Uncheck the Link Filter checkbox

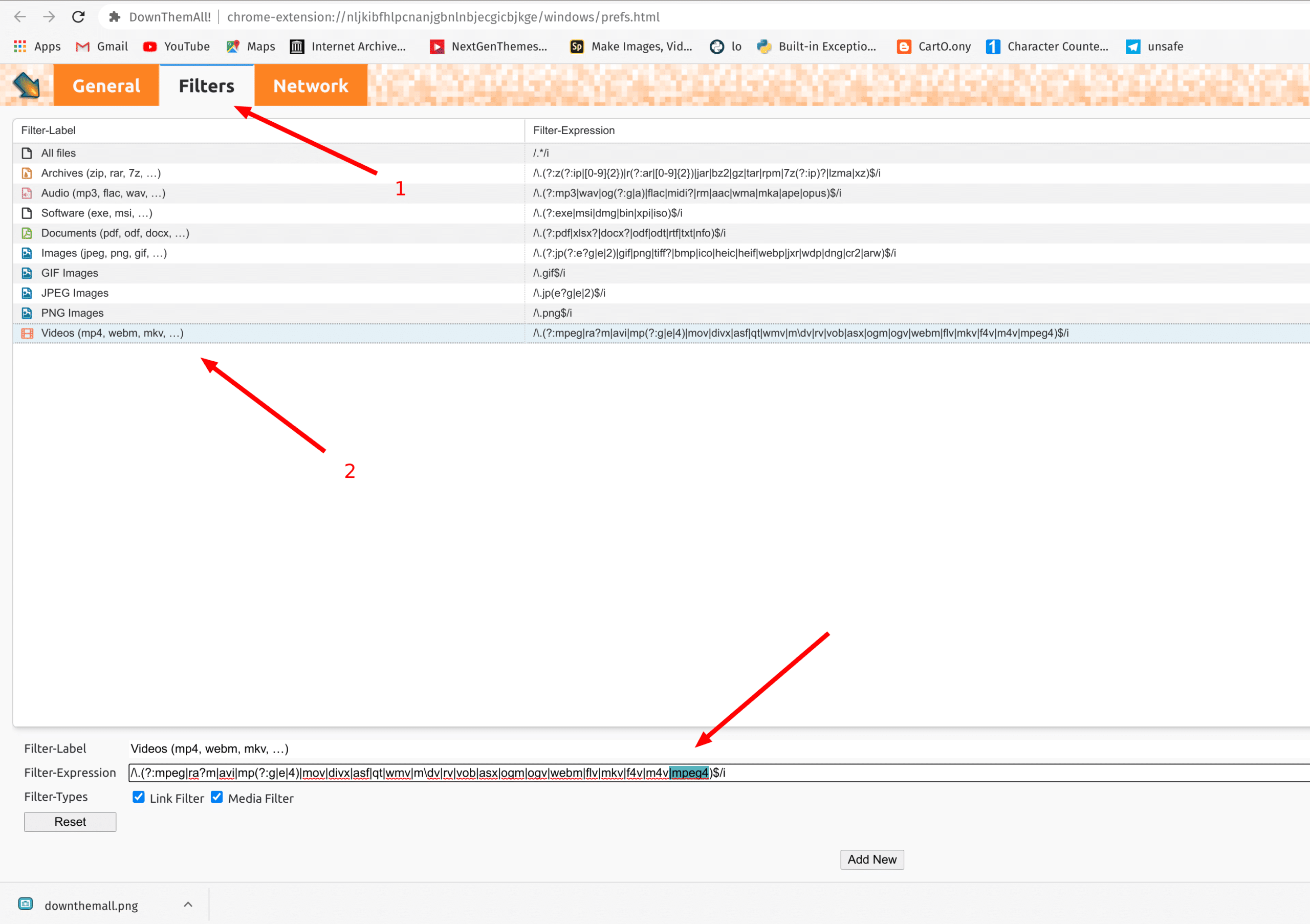(139, 798)
